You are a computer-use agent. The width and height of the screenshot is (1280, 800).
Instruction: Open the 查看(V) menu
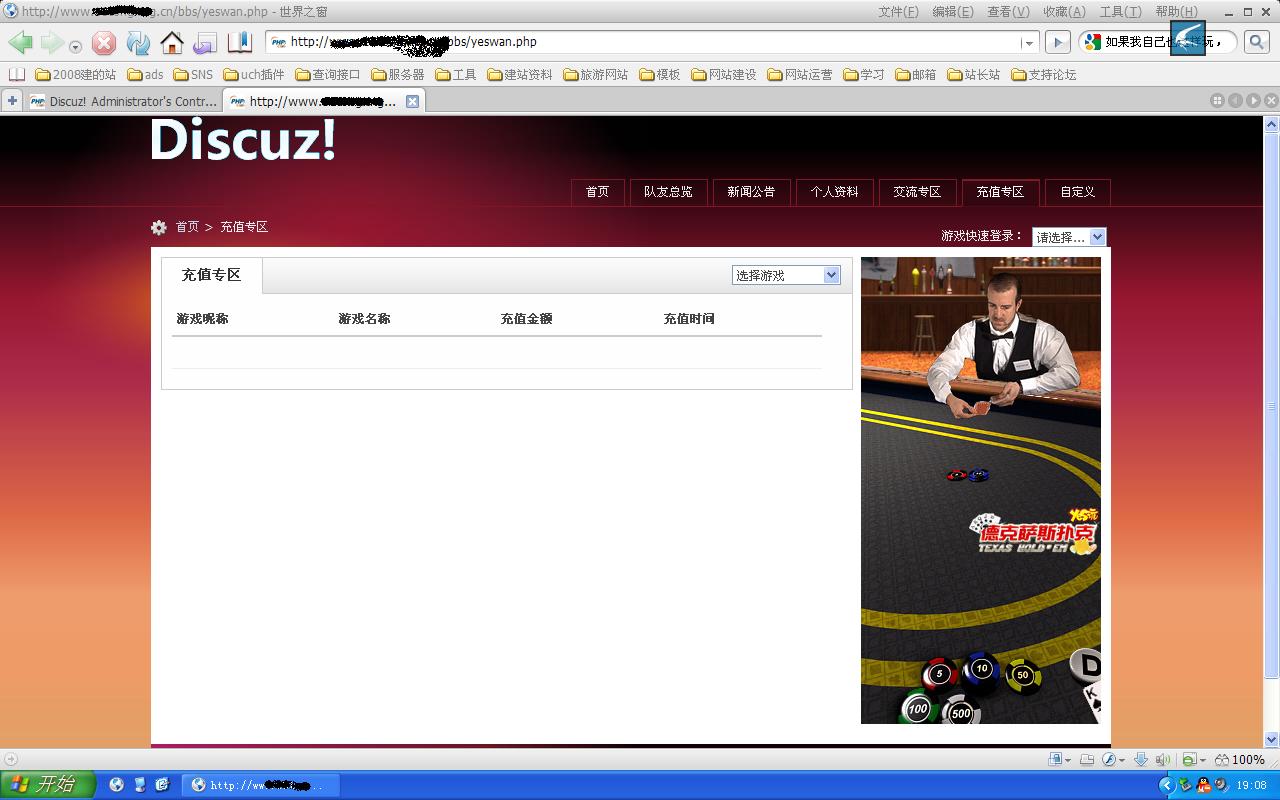click(1008, 12)
